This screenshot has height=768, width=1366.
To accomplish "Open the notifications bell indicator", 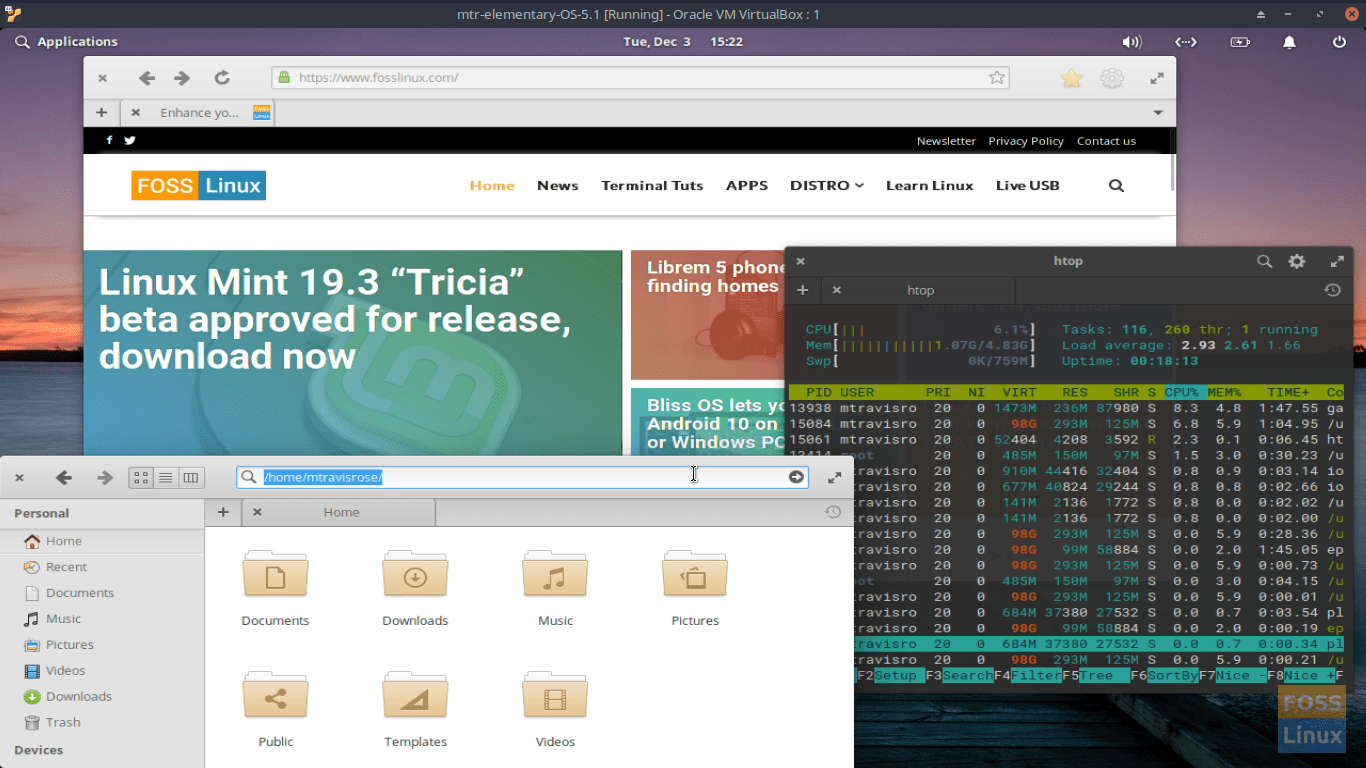I will pyautogui.click(x=1289, y=42).
